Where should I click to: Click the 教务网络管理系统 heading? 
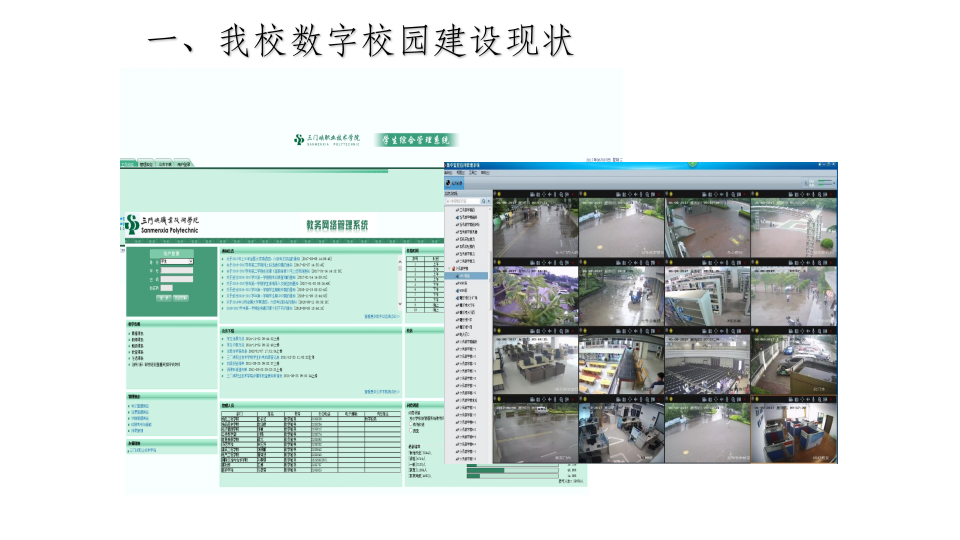[337, 225]
